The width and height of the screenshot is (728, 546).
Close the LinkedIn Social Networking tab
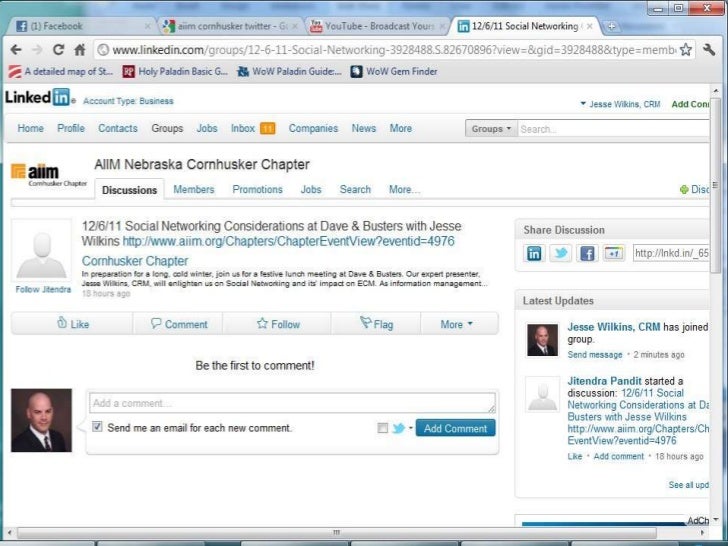tap(590, 26)
